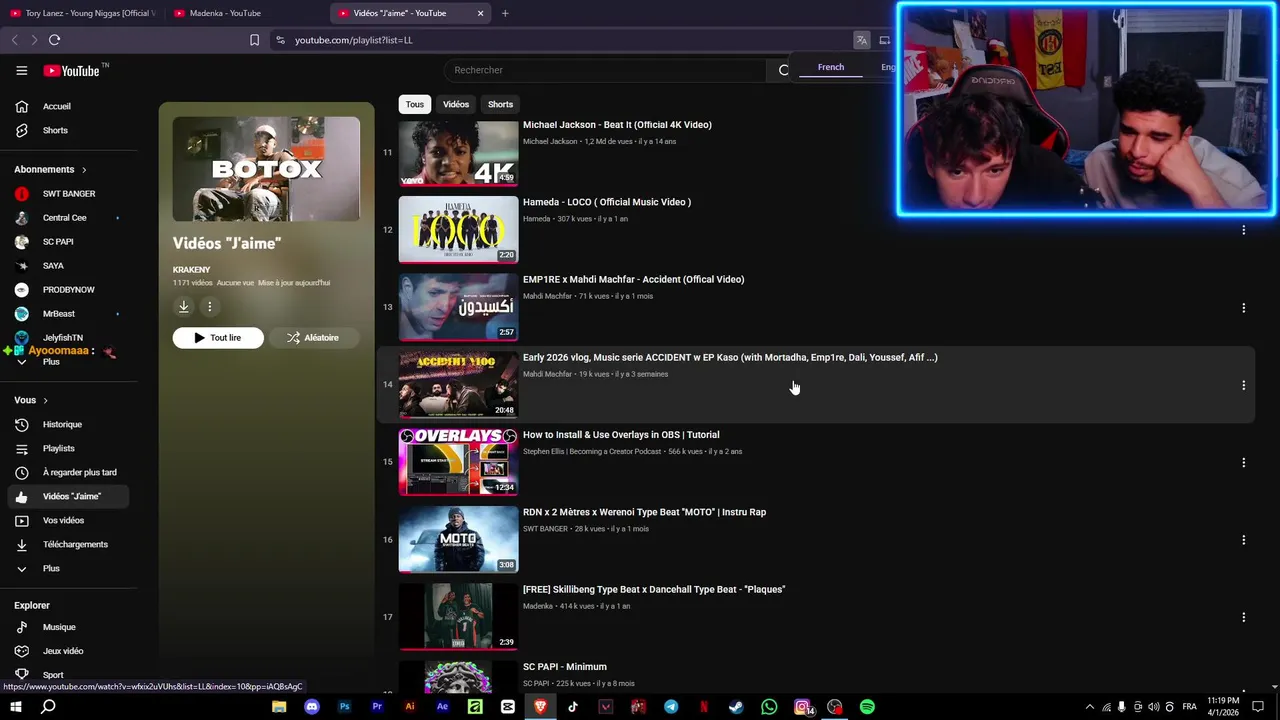Click the YouTube logo
1280x720 pixels.
tap(71, 70)
